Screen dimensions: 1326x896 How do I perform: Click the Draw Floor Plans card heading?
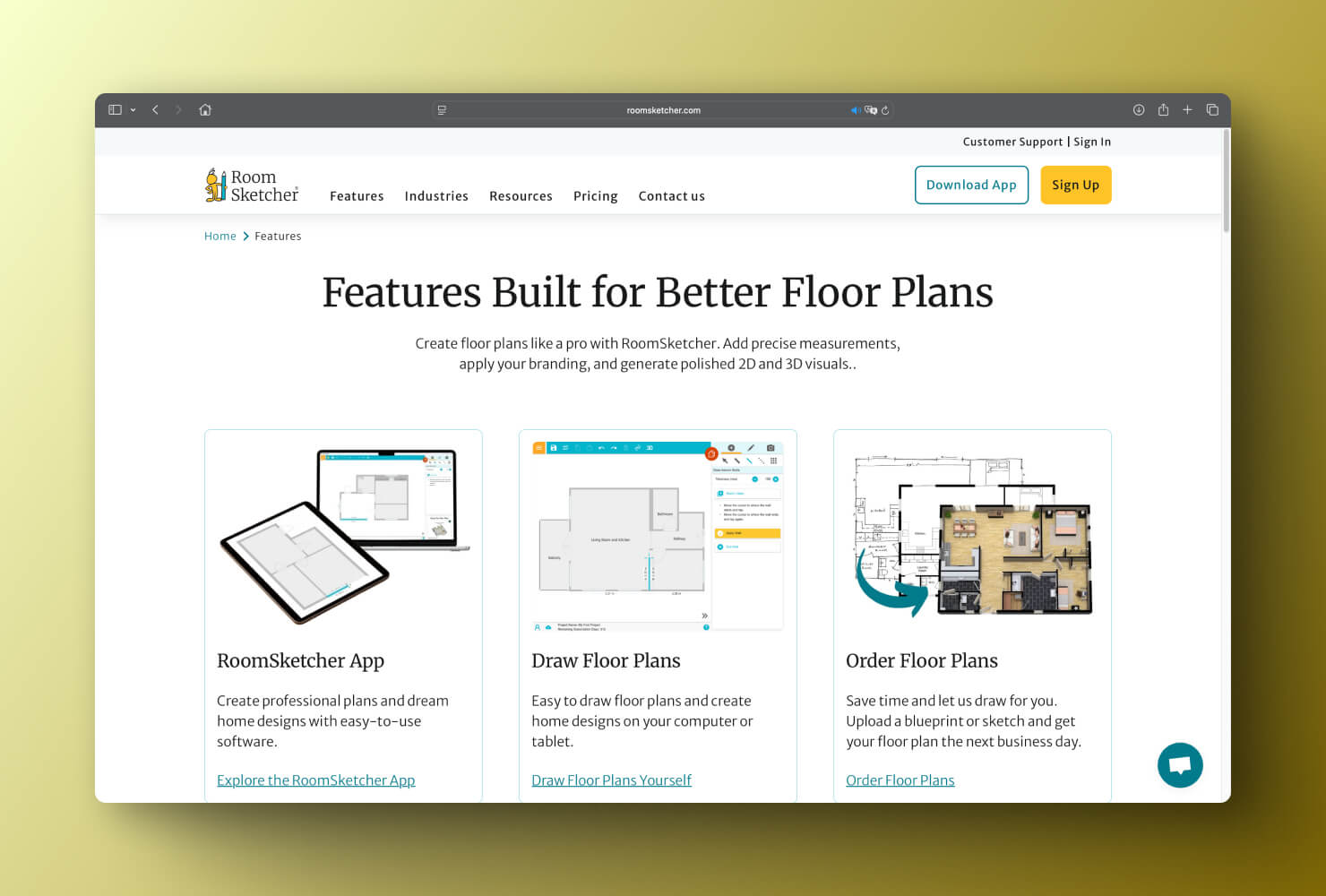[x=606, y=661]
